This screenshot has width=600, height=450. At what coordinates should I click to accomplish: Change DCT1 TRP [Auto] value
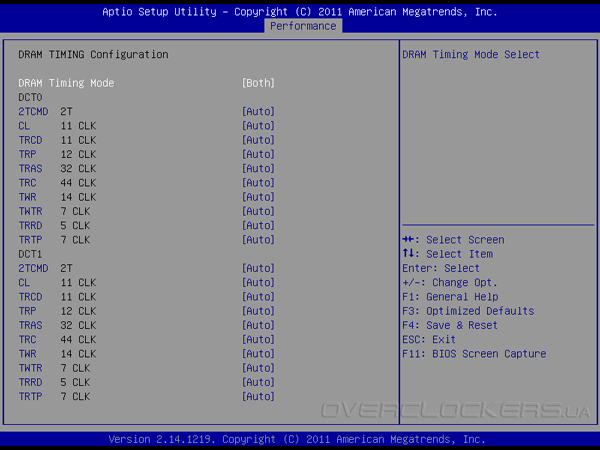click(258, 311)
